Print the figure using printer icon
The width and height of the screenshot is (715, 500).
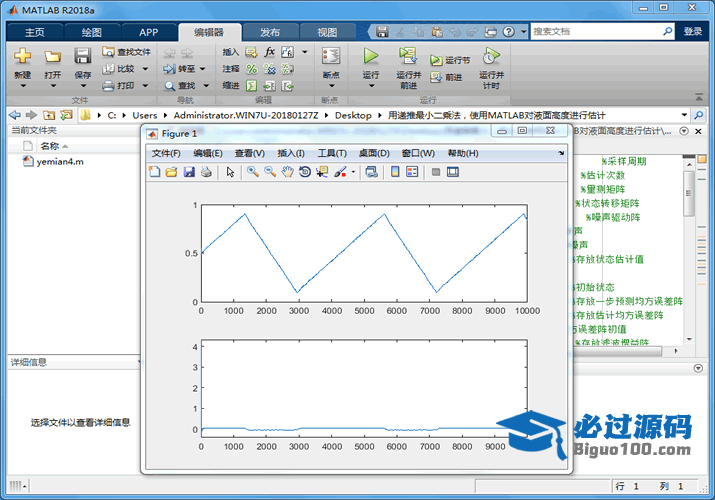[x=205, y=172]
